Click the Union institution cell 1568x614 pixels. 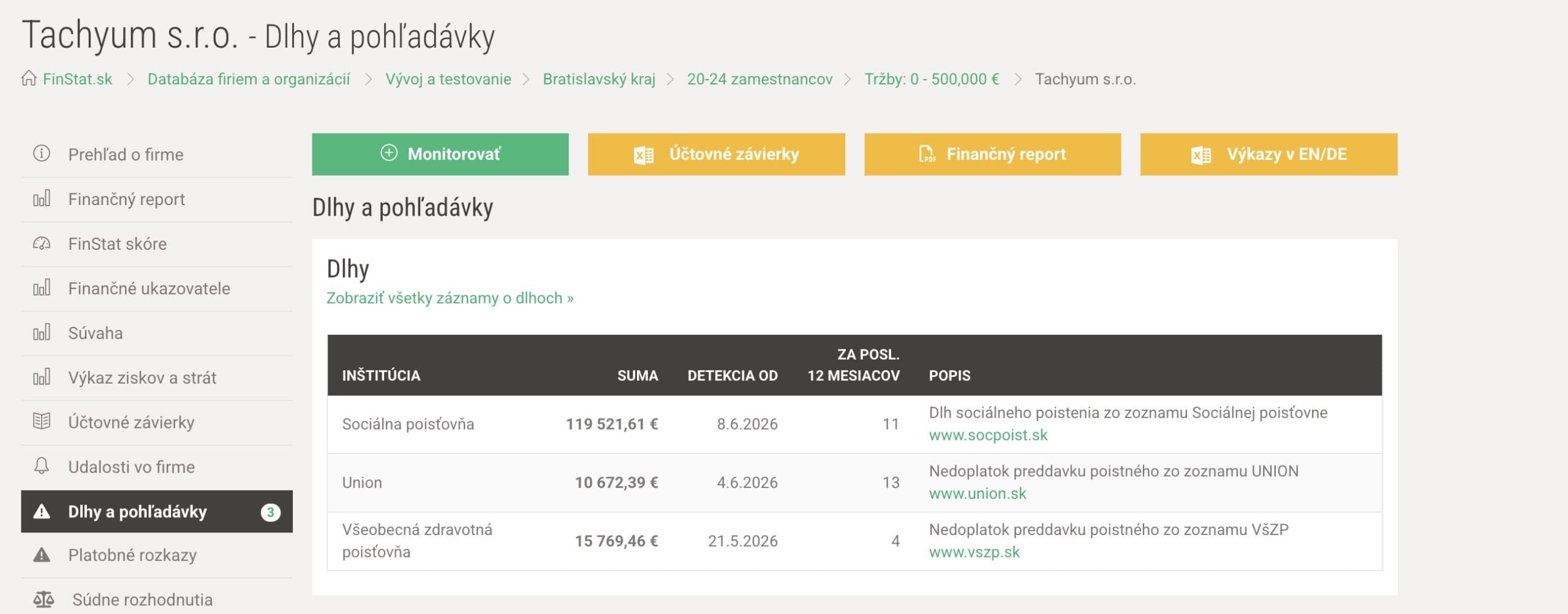pos(362,482)
